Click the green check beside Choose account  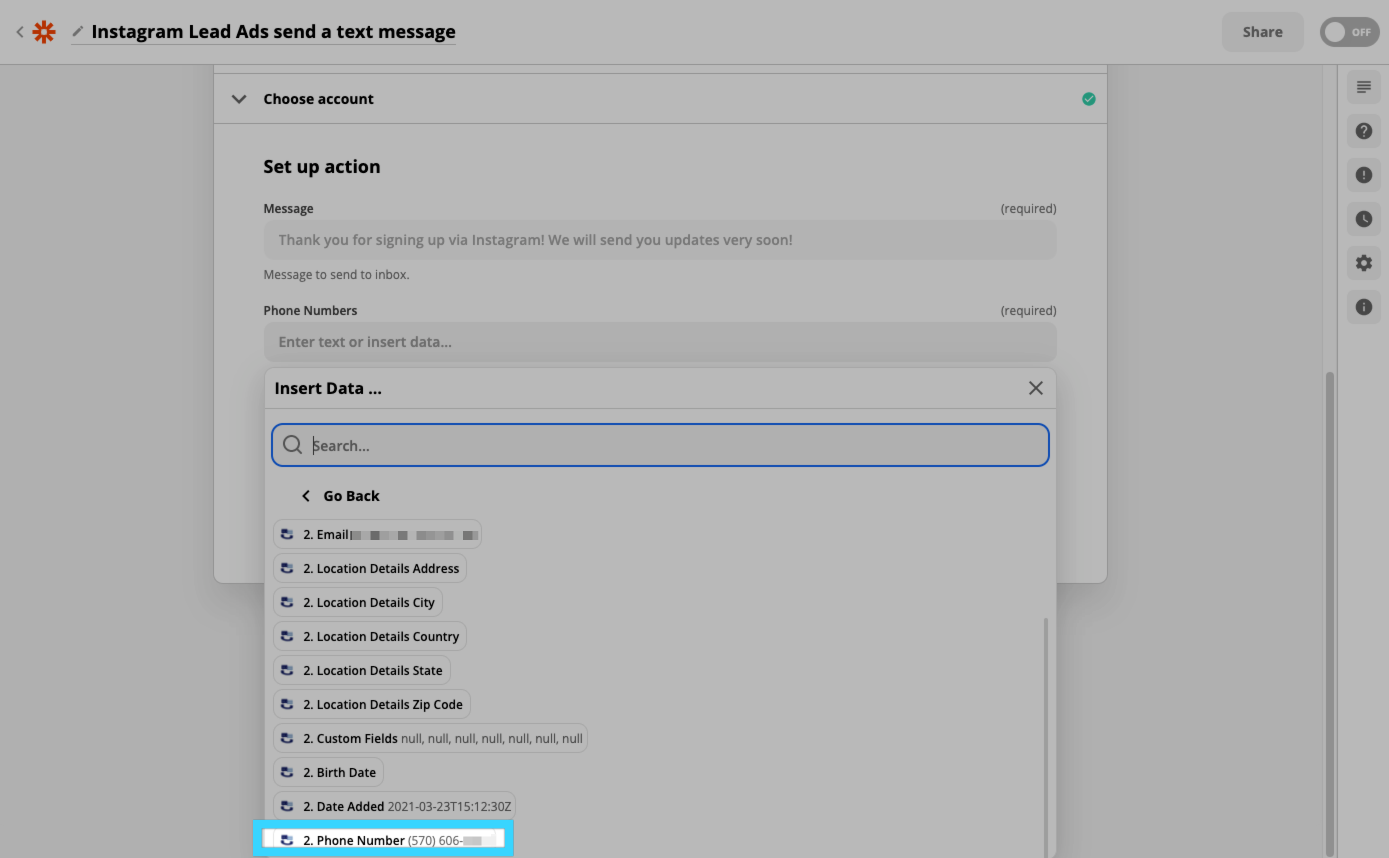point(1088,99)
